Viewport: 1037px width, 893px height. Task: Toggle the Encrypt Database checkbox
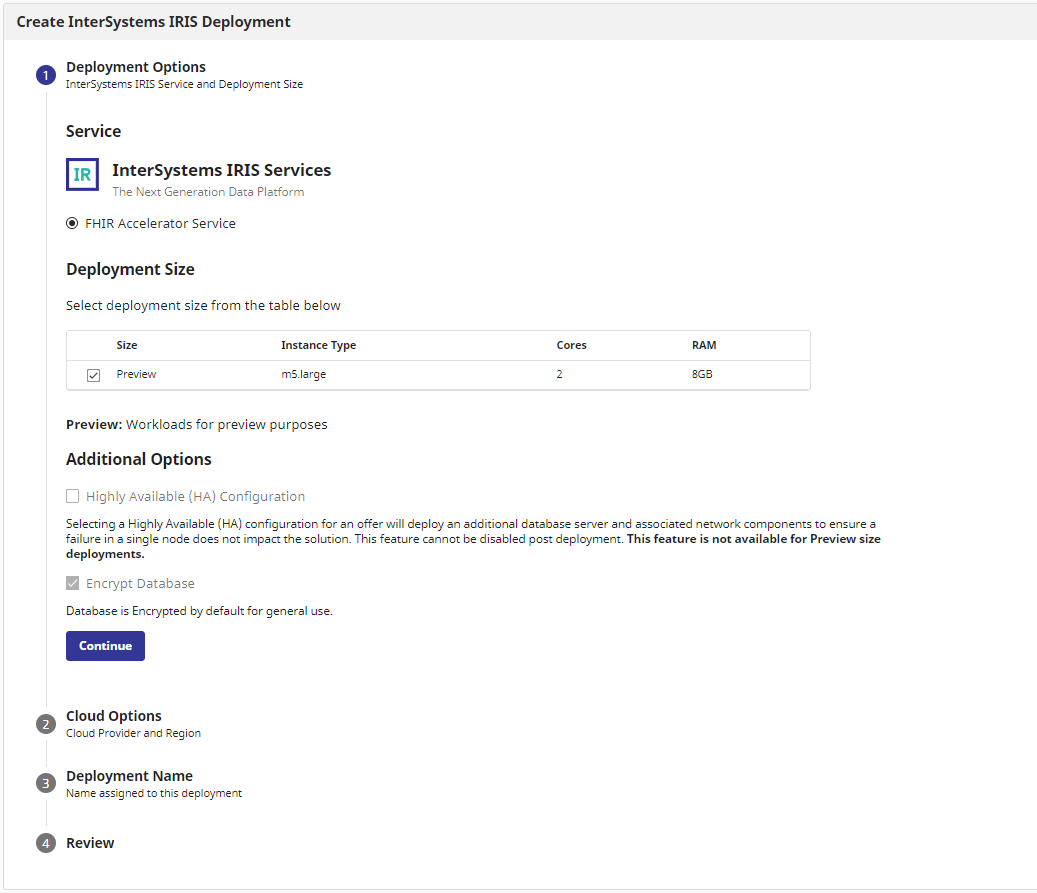point(72,583)
